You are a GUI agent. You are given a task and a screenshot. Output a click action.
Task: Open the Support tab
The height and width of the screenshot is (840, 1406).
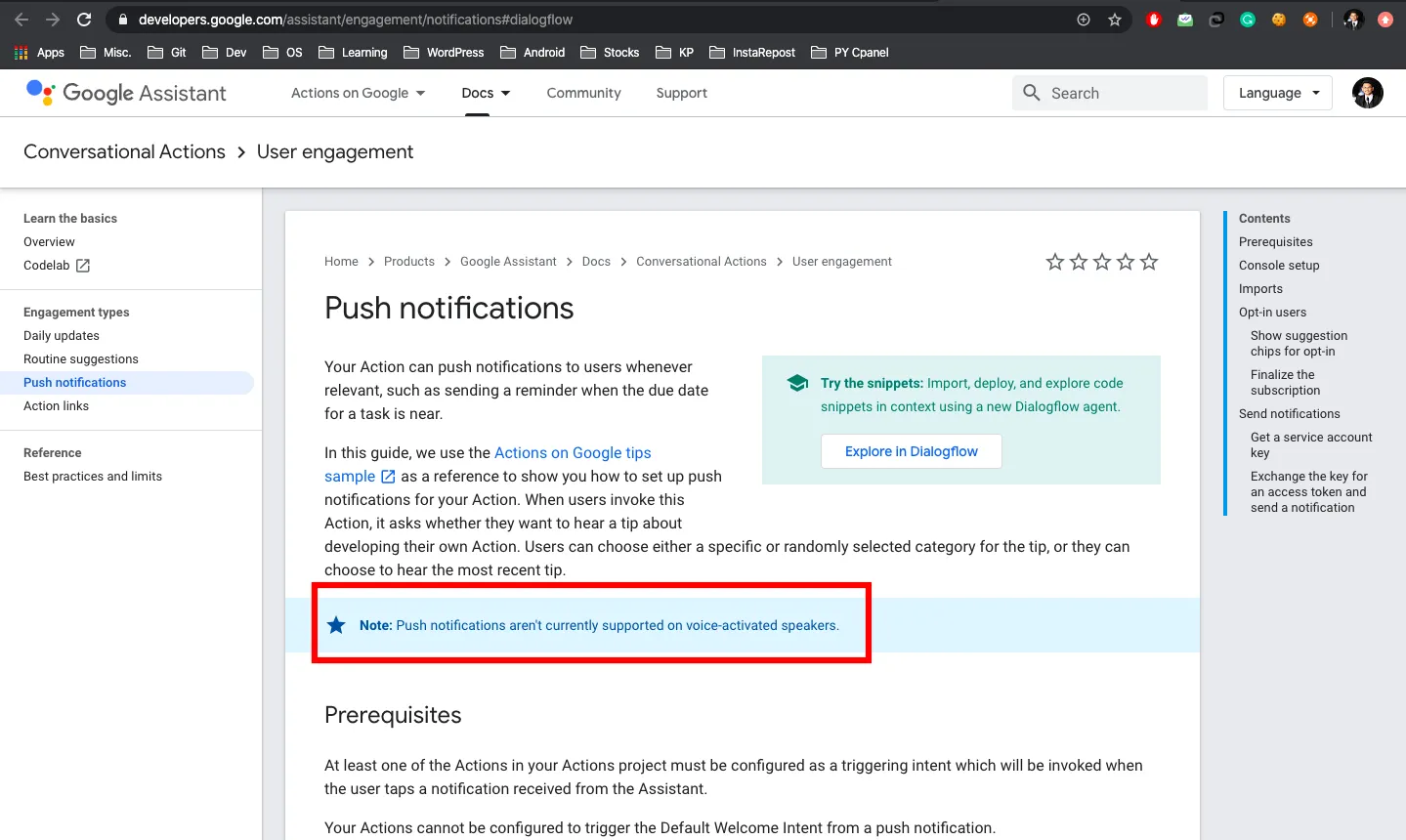pos(682,93)
